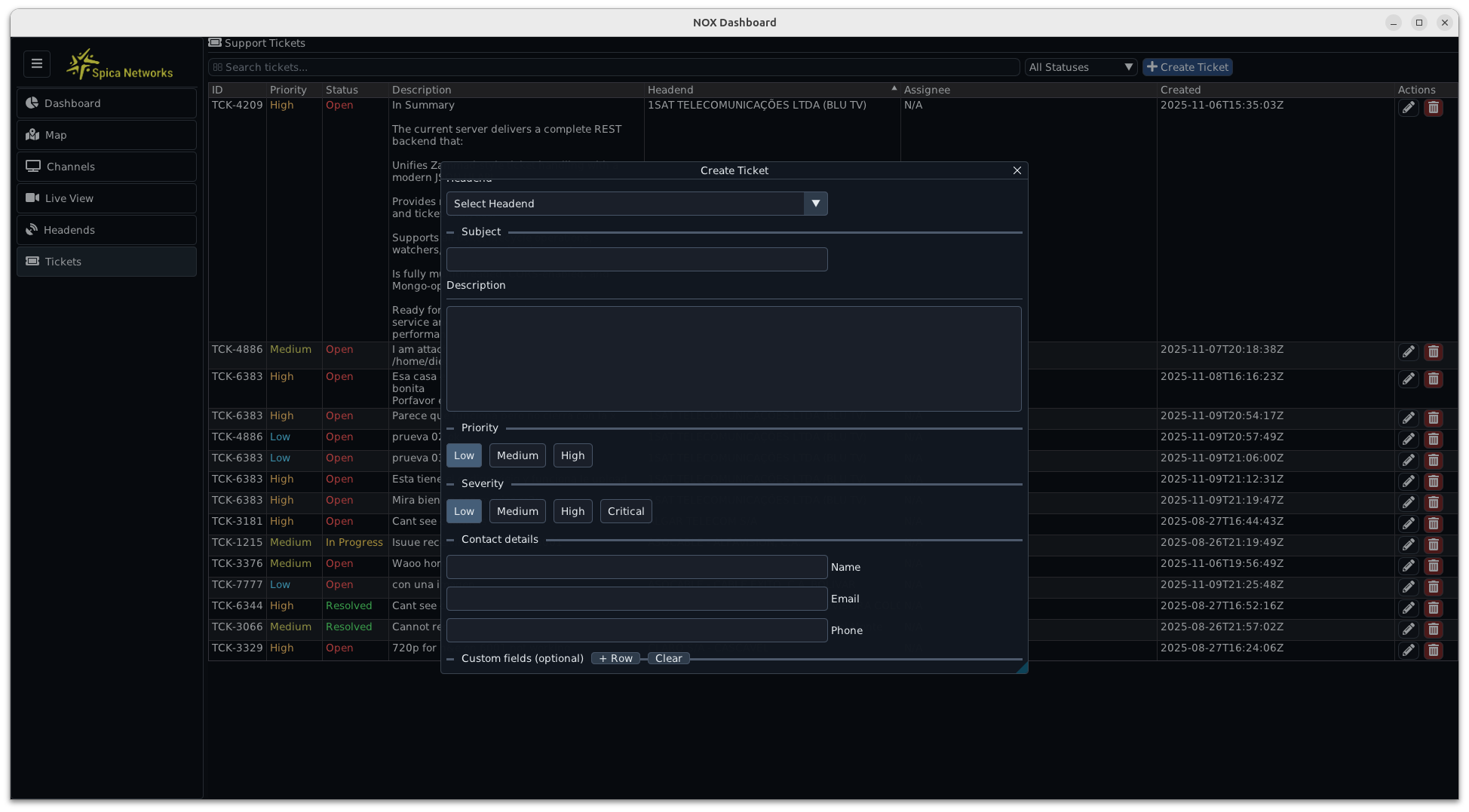Edit ticket TCK-3066 using the pencil icon
1469x812 pixels.
[x=1408, y=630]
